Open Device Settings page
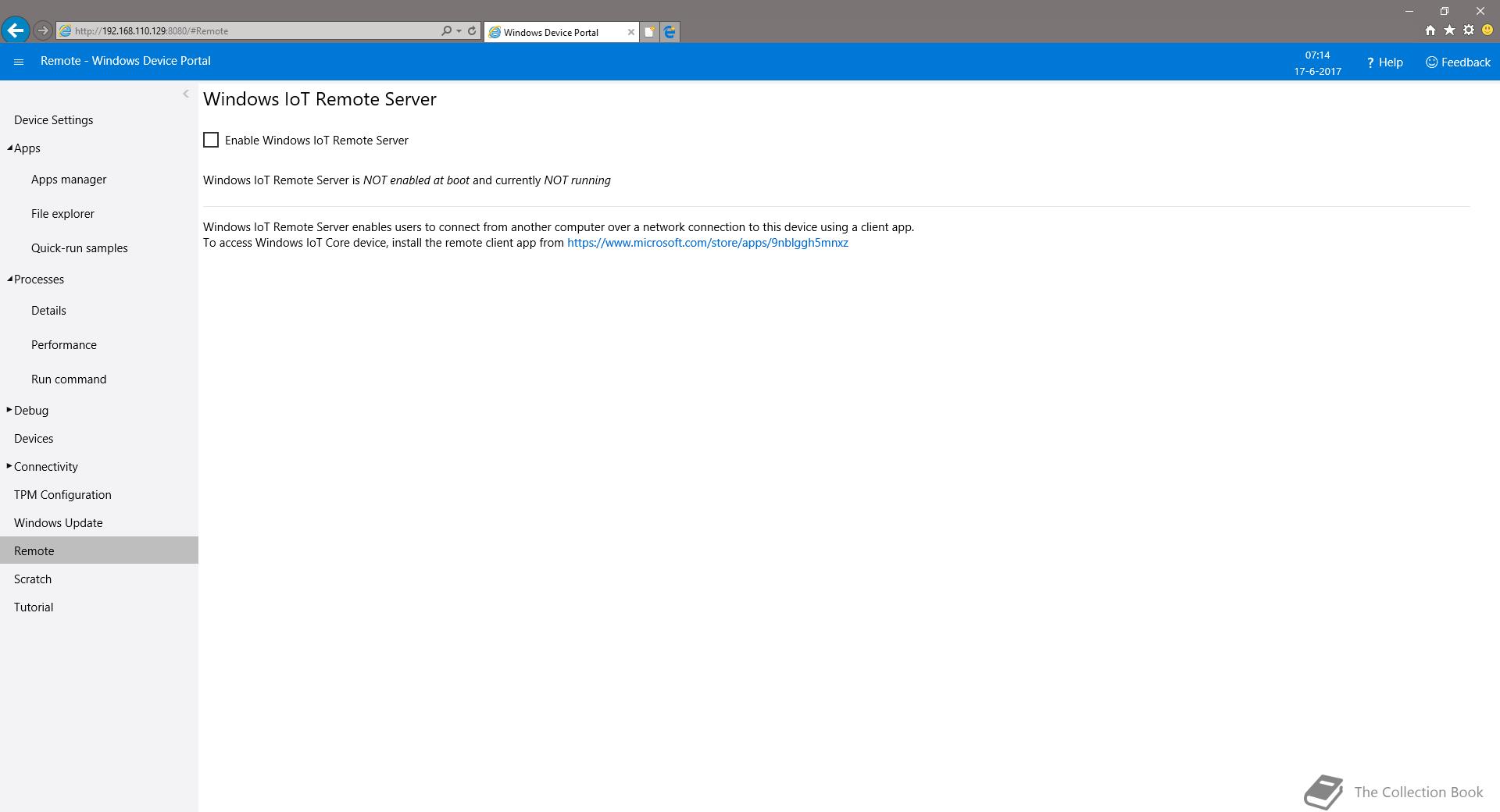 [x=53, y=120]
